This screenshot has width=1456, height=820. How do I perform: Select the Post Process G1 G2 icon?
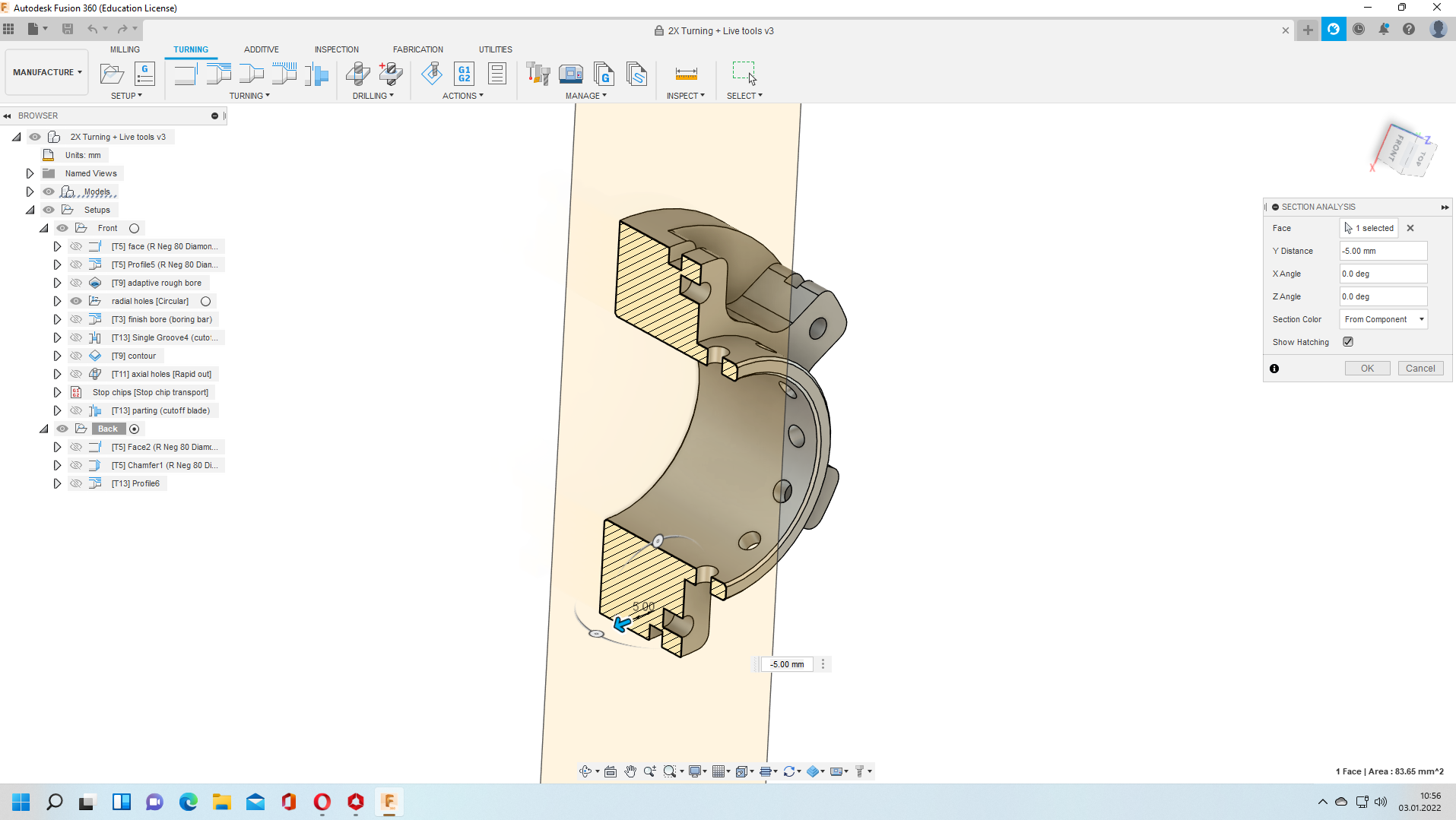click(464, 74)
